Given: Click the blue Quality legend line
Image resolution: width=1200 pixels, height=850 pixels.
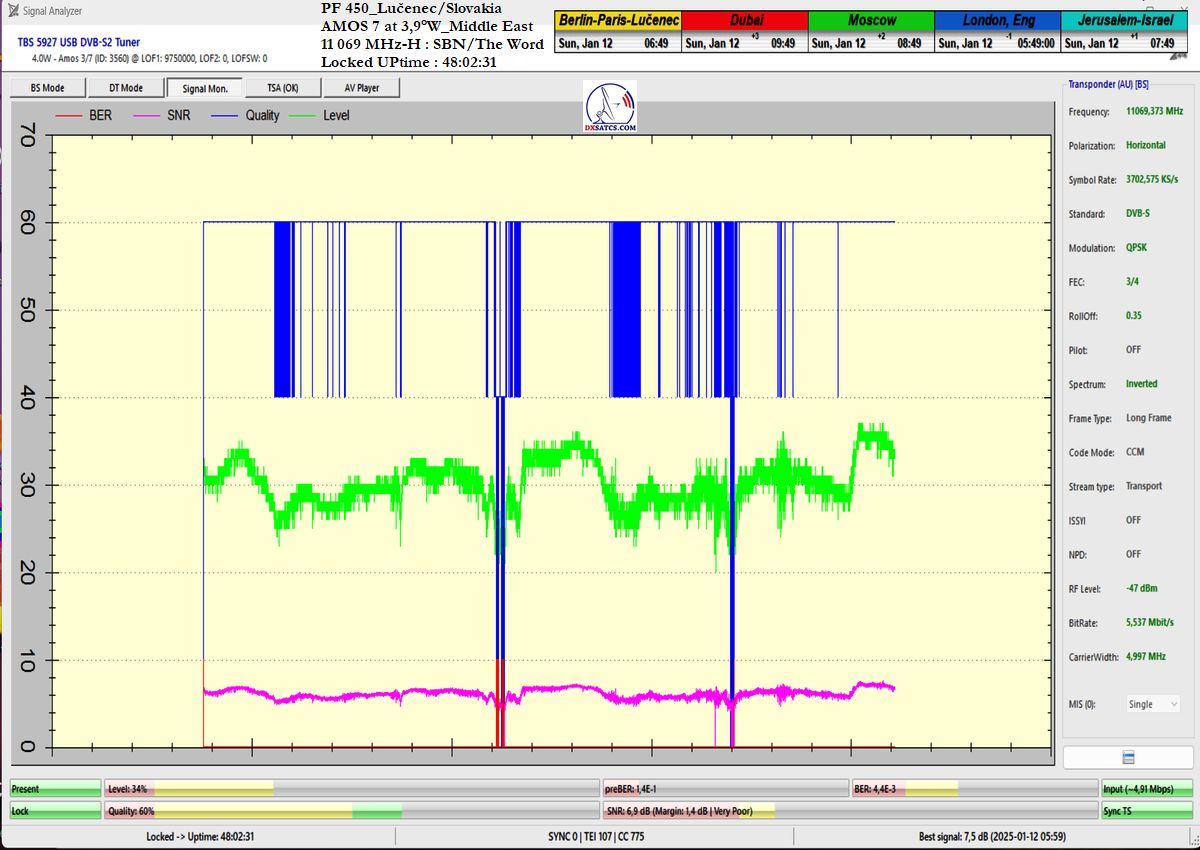Looking at the screenshot, I should [x=223, y=116].
